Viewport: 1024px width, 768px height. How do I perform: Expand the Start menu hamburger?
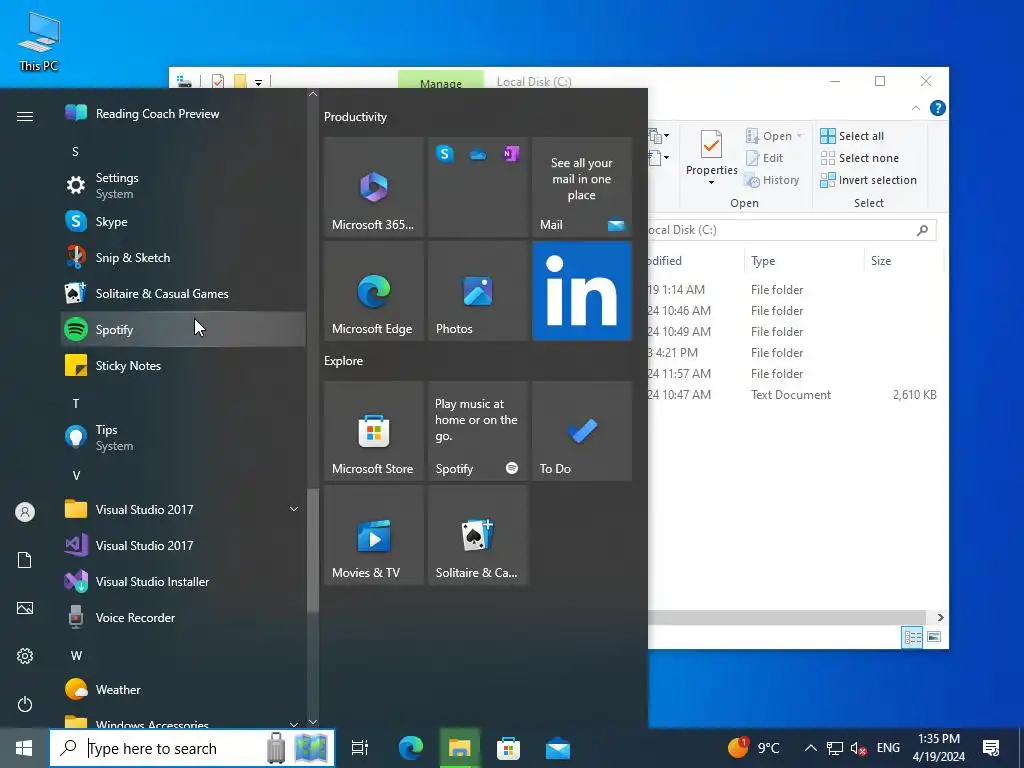[25, 116]
